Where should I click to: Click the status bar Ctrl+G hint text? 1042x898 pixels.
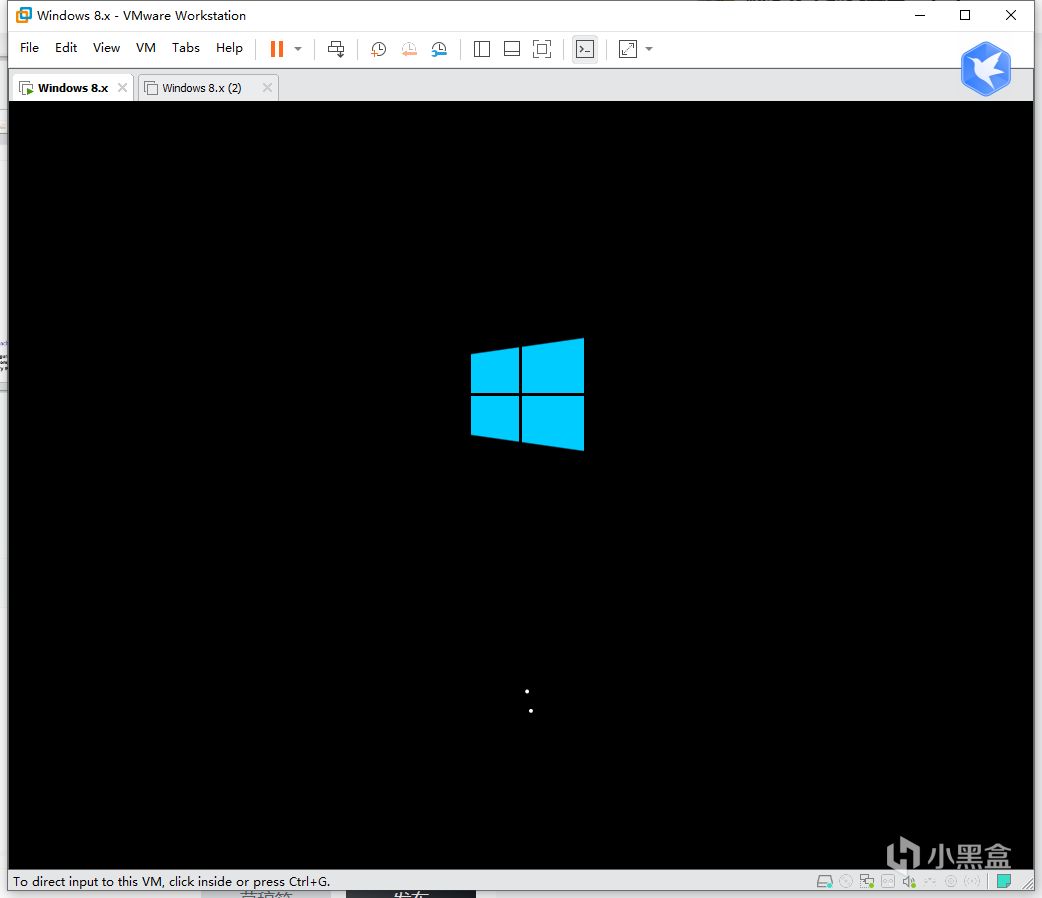tap(171, 881)
